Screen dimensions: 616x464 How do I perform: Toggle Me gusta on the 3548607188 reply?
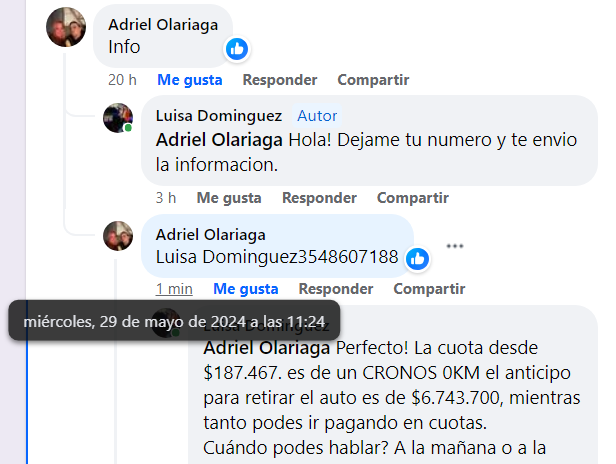click(x=246, y=289)
